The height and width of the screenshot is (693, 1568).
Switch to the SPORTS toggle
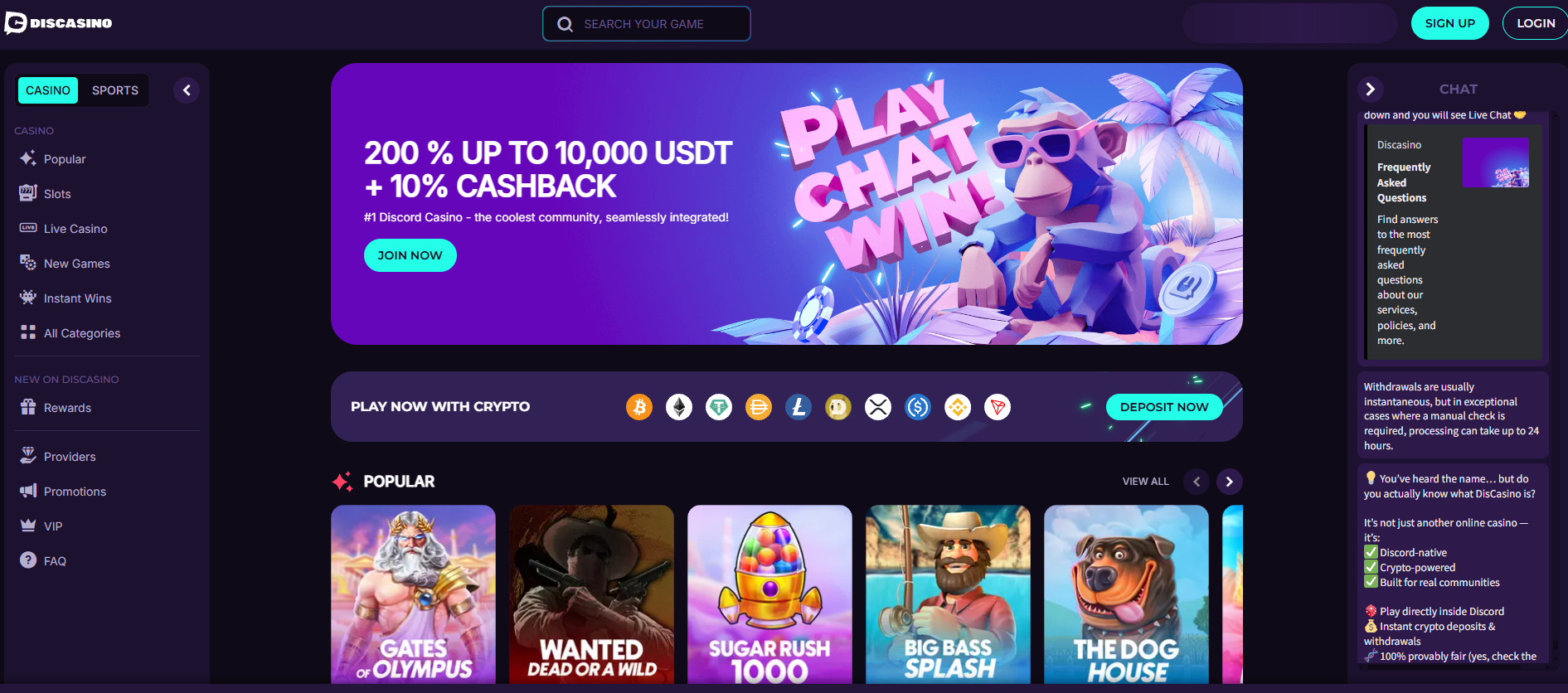115,90
